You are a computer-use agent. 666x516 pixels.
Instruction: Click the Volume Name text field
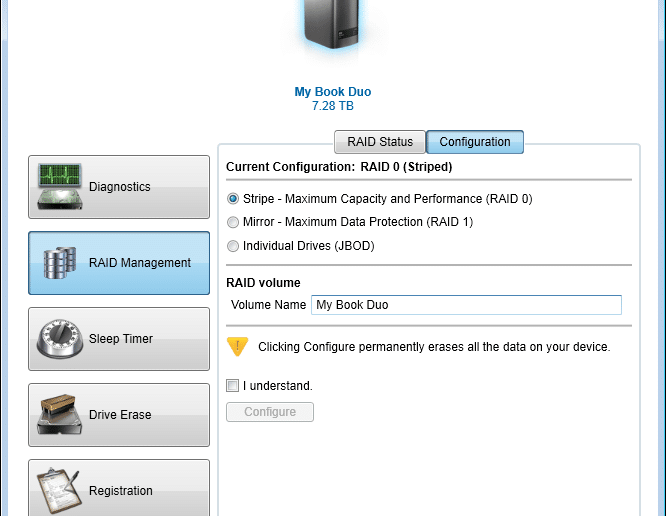pyautogui.click(x=466, y=305)
